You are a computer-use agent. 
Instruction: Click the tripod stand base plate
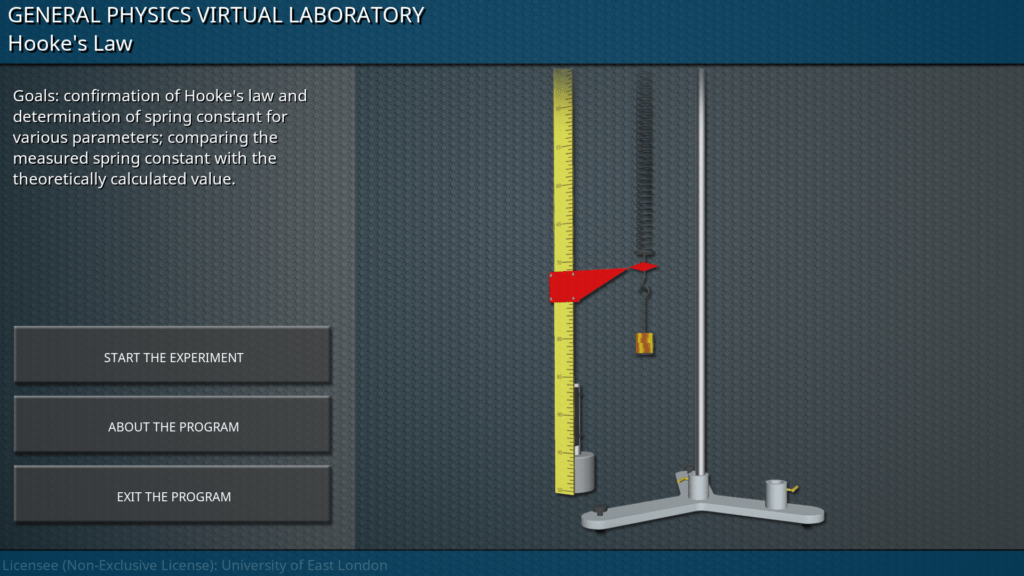click(x=700, y=510)
